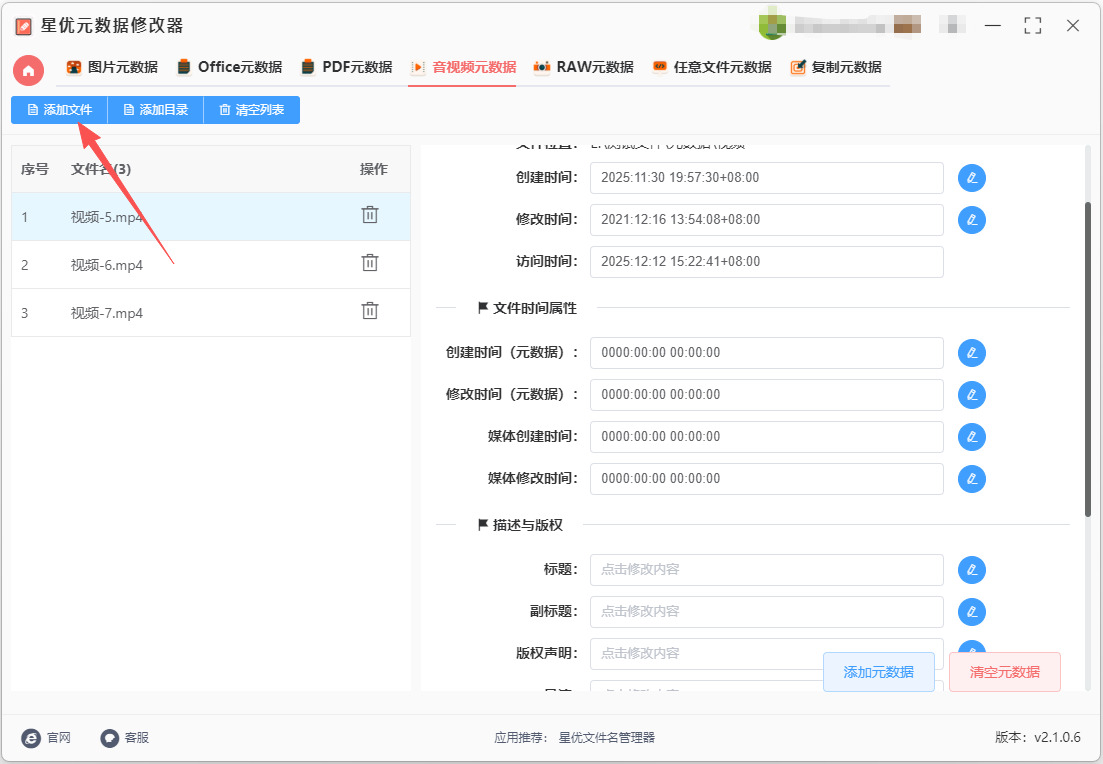
Task: Open recommended app 星优文件名管理器
Action: coord(606,737)
